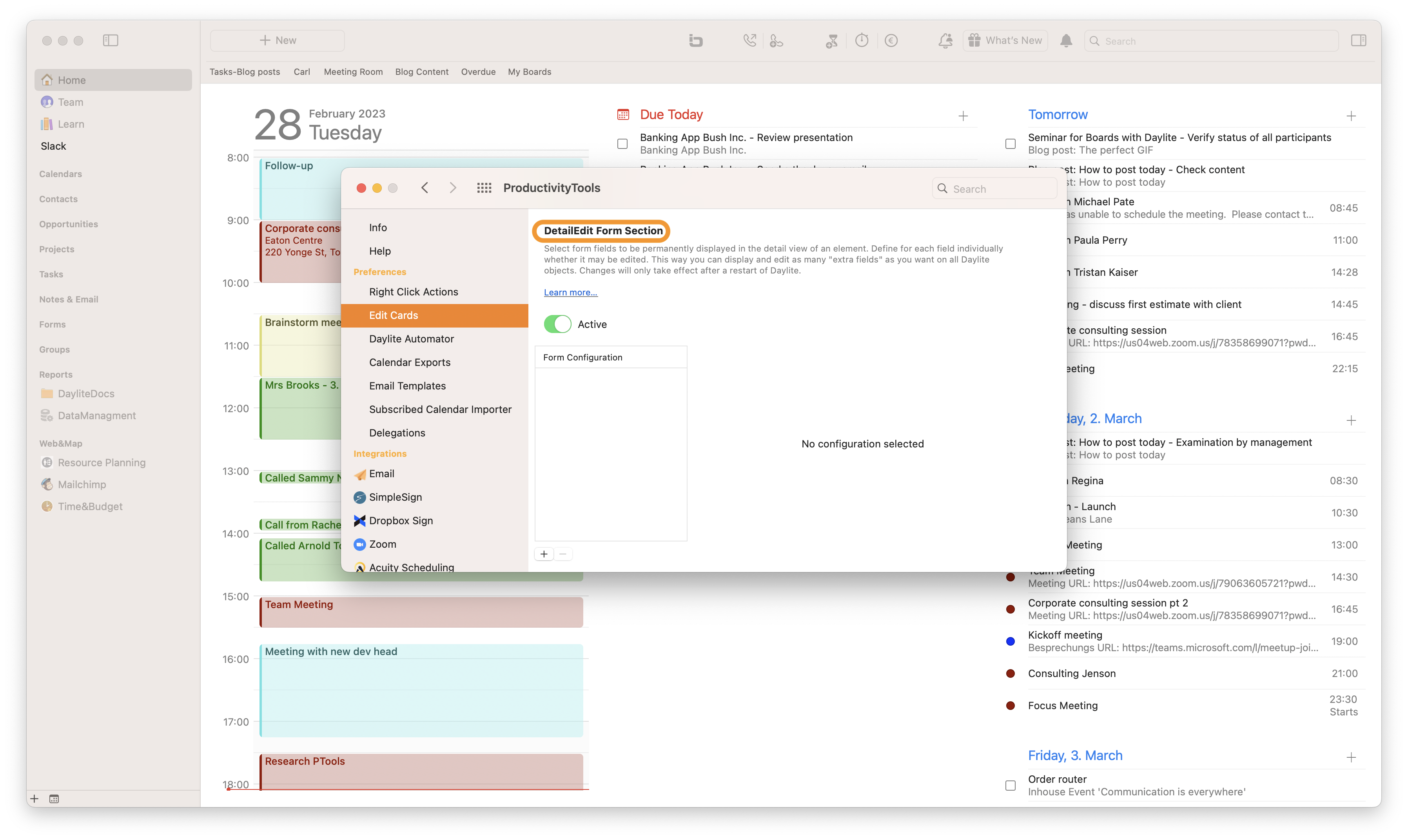Expand the Projects sidebar section
Viewport: 1408px width, 840px height.
point(56,249)
